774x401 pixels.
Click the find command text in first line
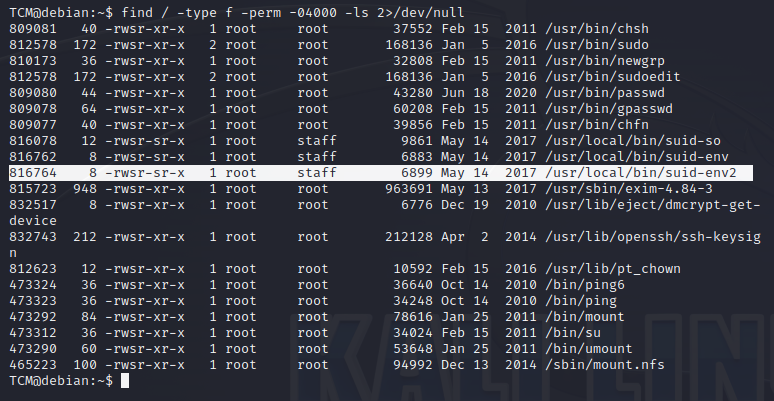(x=293, y=13)
